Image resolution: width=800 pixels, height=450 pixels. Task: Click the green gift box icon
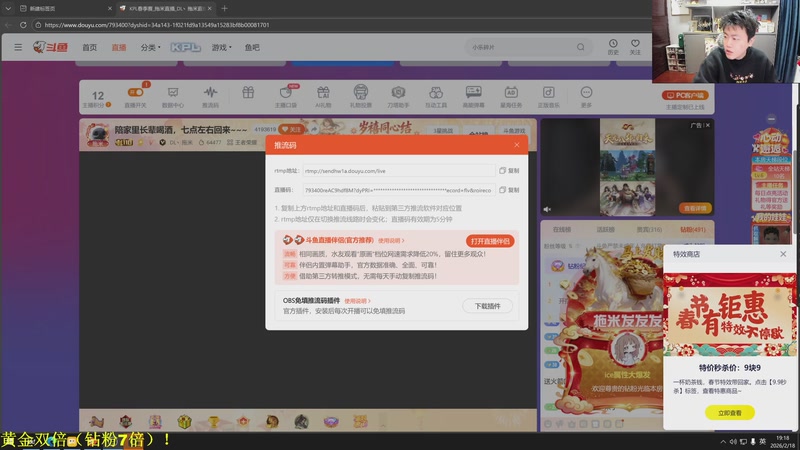click(x=184, y=422)
